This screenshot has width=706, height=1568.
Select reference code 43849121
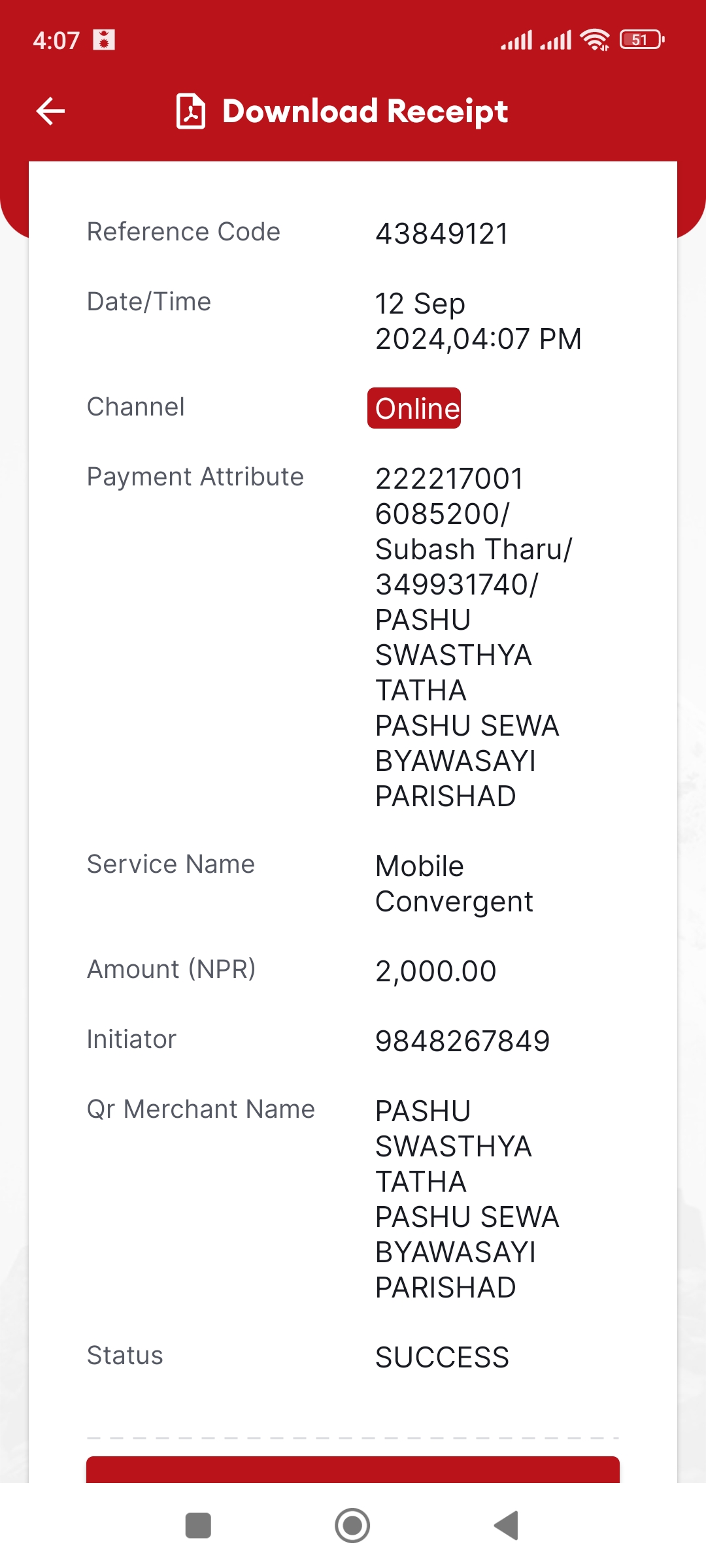pos(442,234)
